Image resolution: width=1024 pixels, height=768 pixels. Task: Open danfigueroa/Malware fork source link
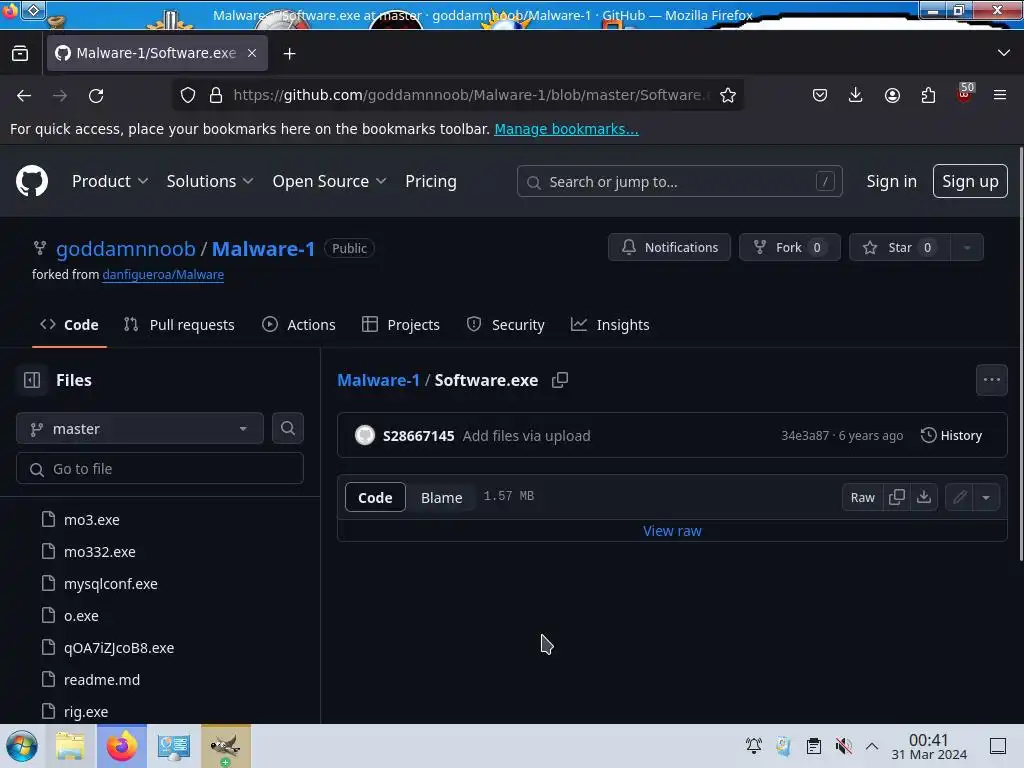pyautogui.click(x=163, y=274)
